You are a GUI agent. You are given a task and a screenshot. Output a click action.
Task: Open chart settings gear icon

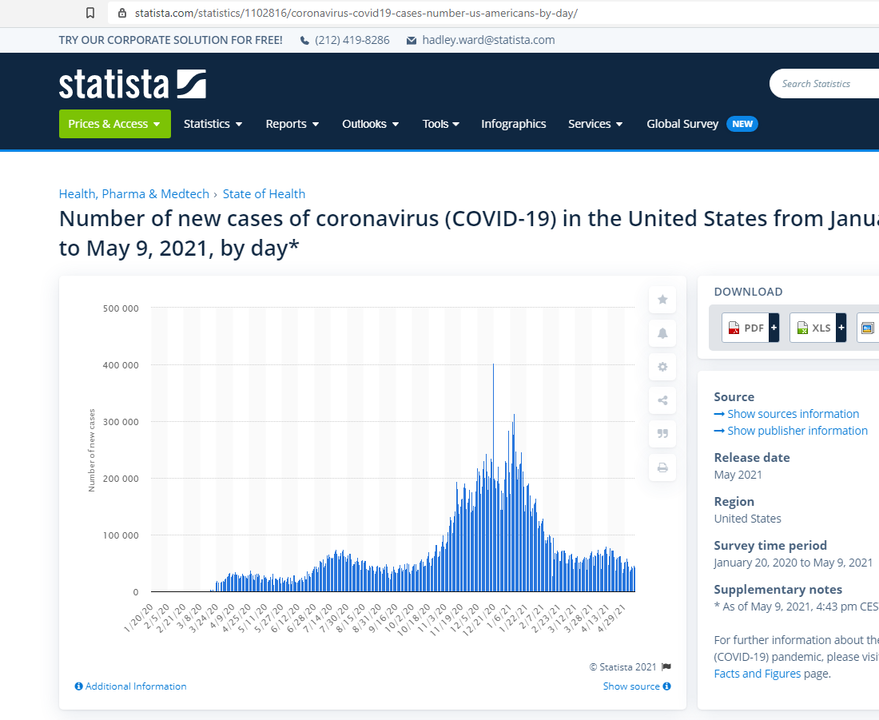tap(661, 367)
